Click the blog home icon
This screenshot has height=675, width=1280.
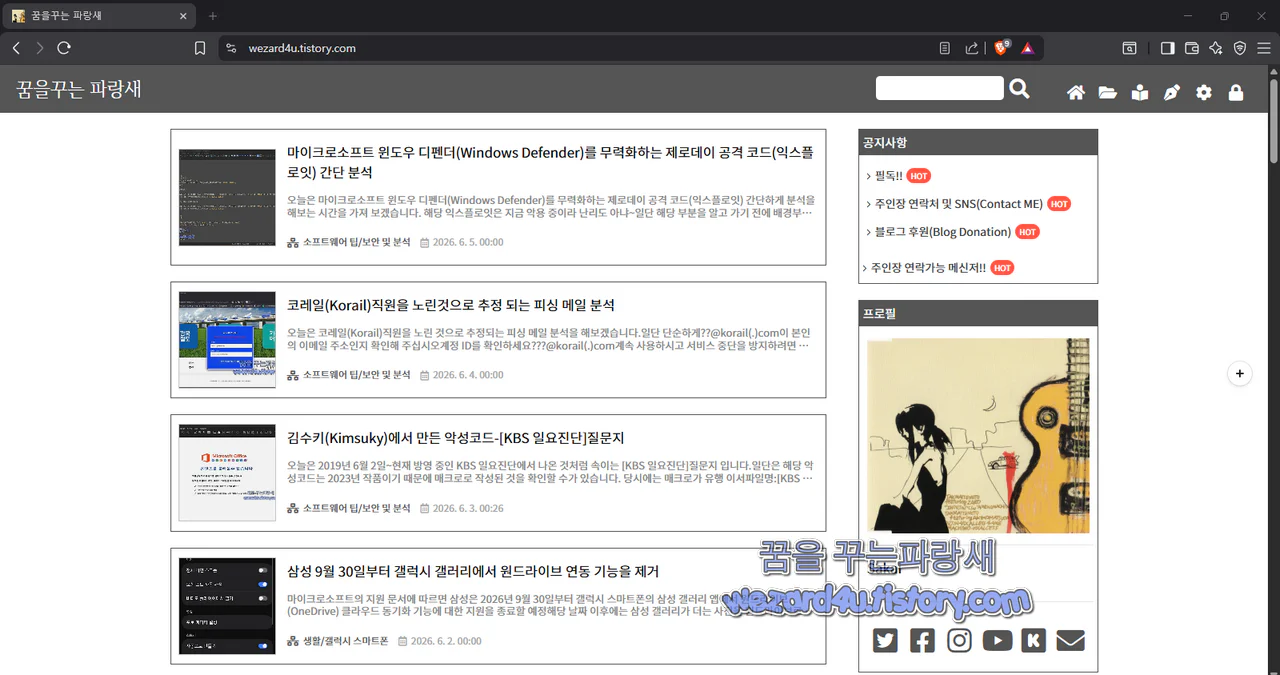tap(1076, 92)
